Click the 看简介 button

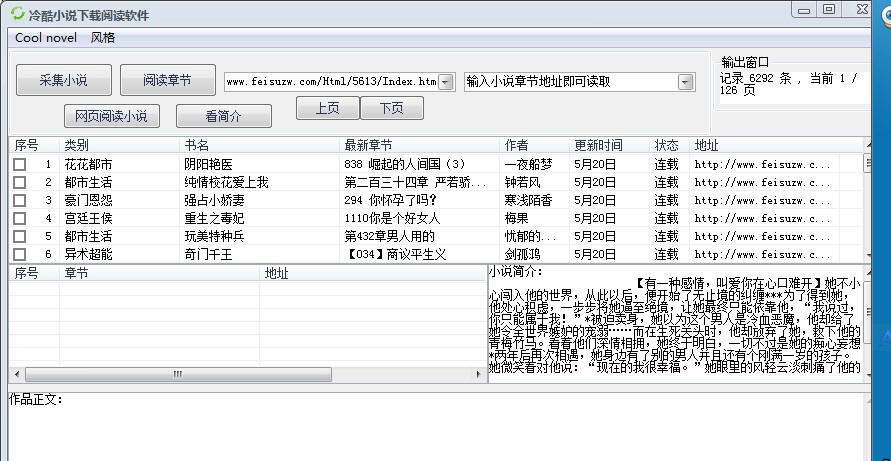(223, 116)
